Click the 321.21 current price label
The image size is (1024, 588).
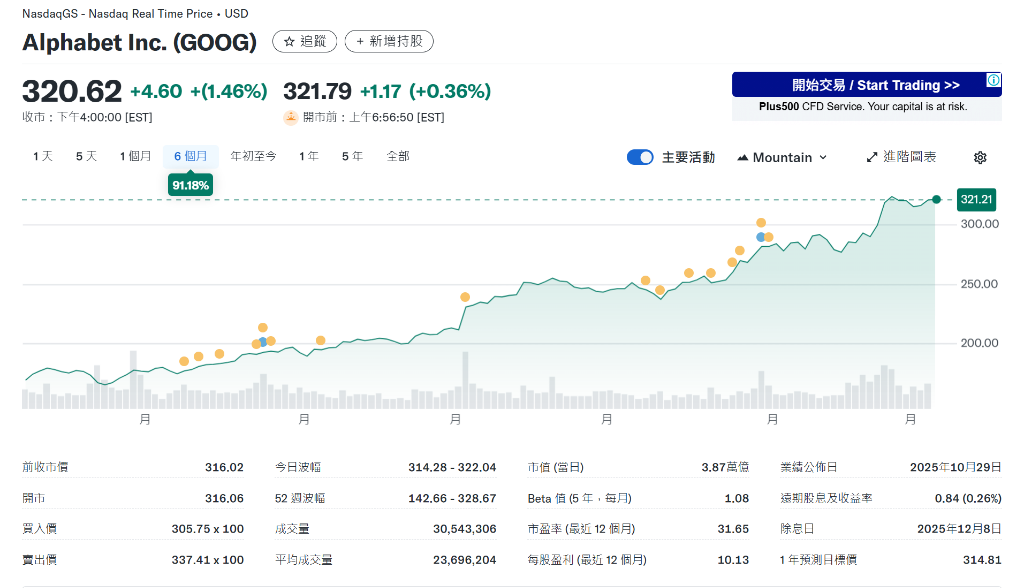pyautogui.click(x=976, y=200)
